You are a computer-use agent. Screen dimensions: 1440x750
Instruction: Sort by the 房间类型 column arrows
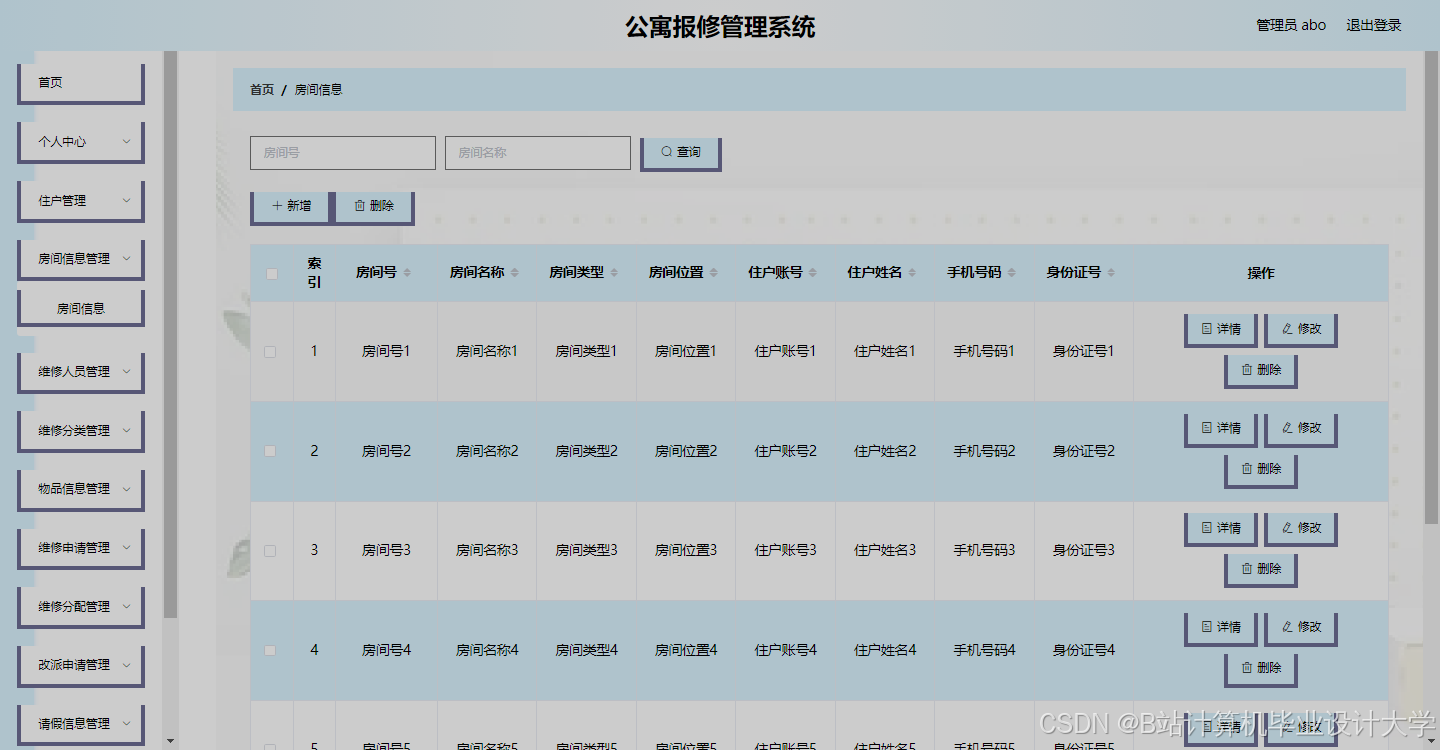[x=614, y=273]
